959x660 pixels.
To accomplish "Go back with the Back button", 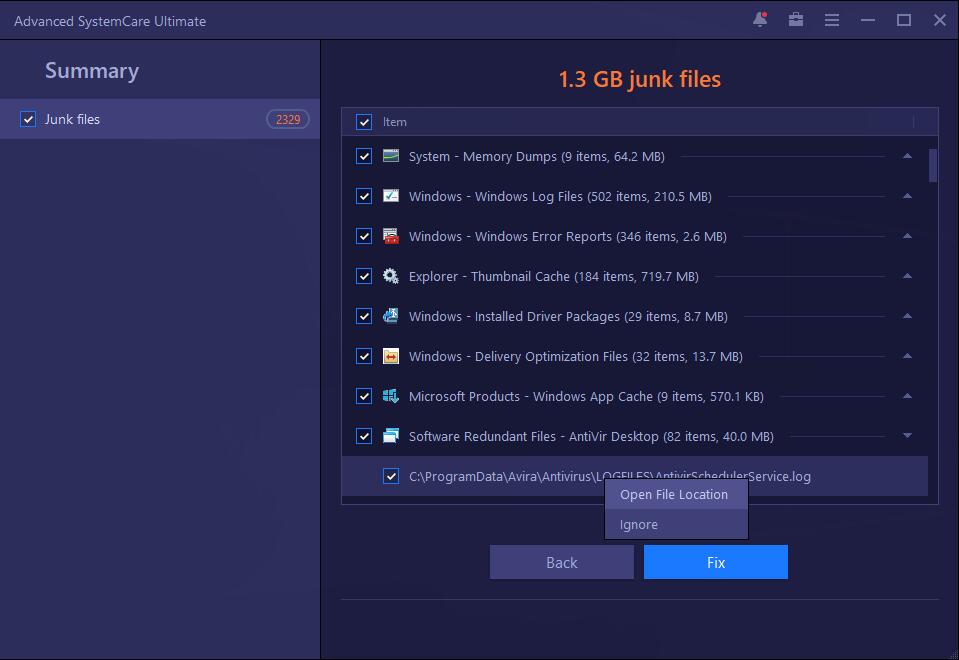I will [561, 562].
